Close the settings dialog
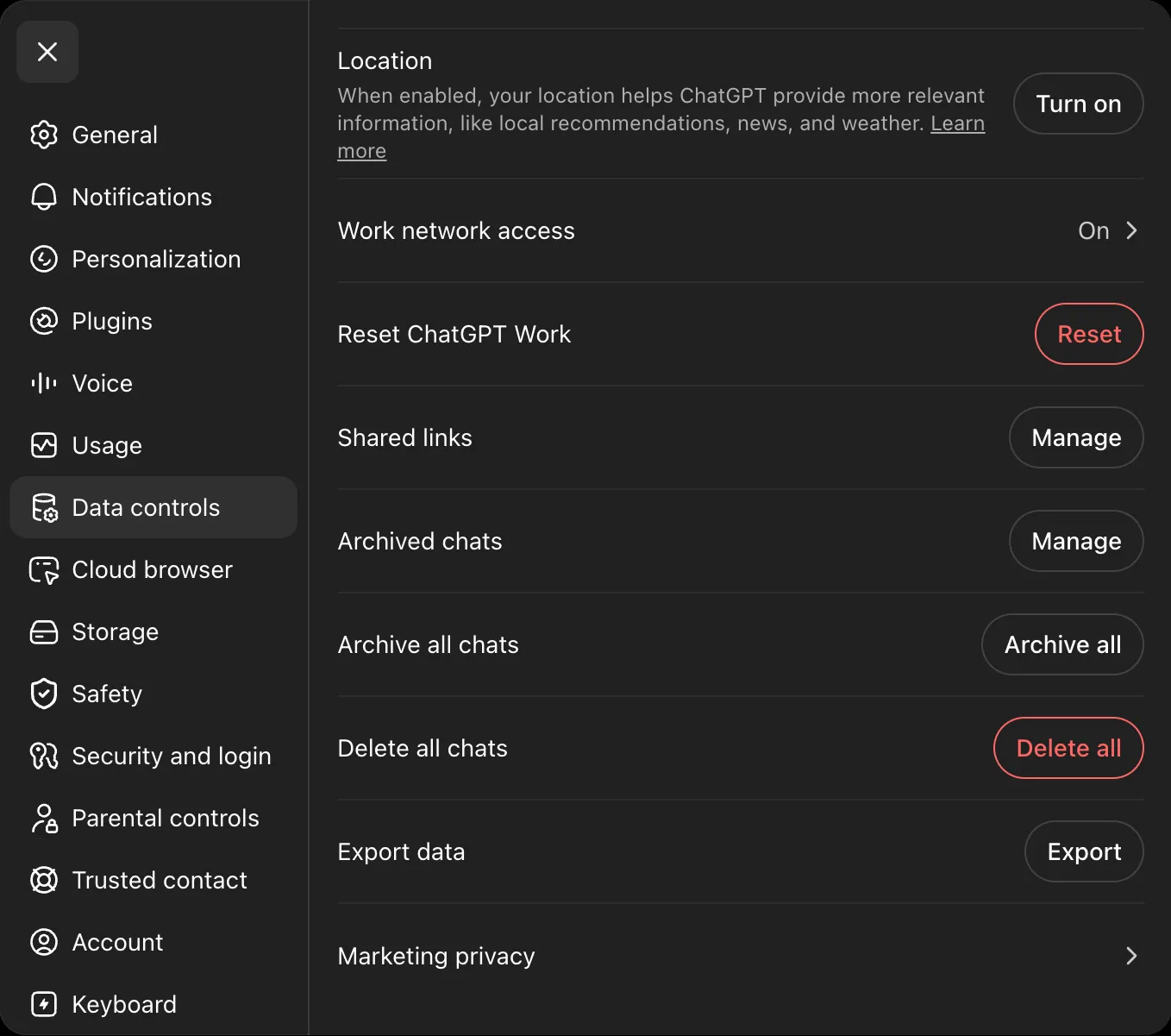The image size is (1171, 1036). [47, 52]
